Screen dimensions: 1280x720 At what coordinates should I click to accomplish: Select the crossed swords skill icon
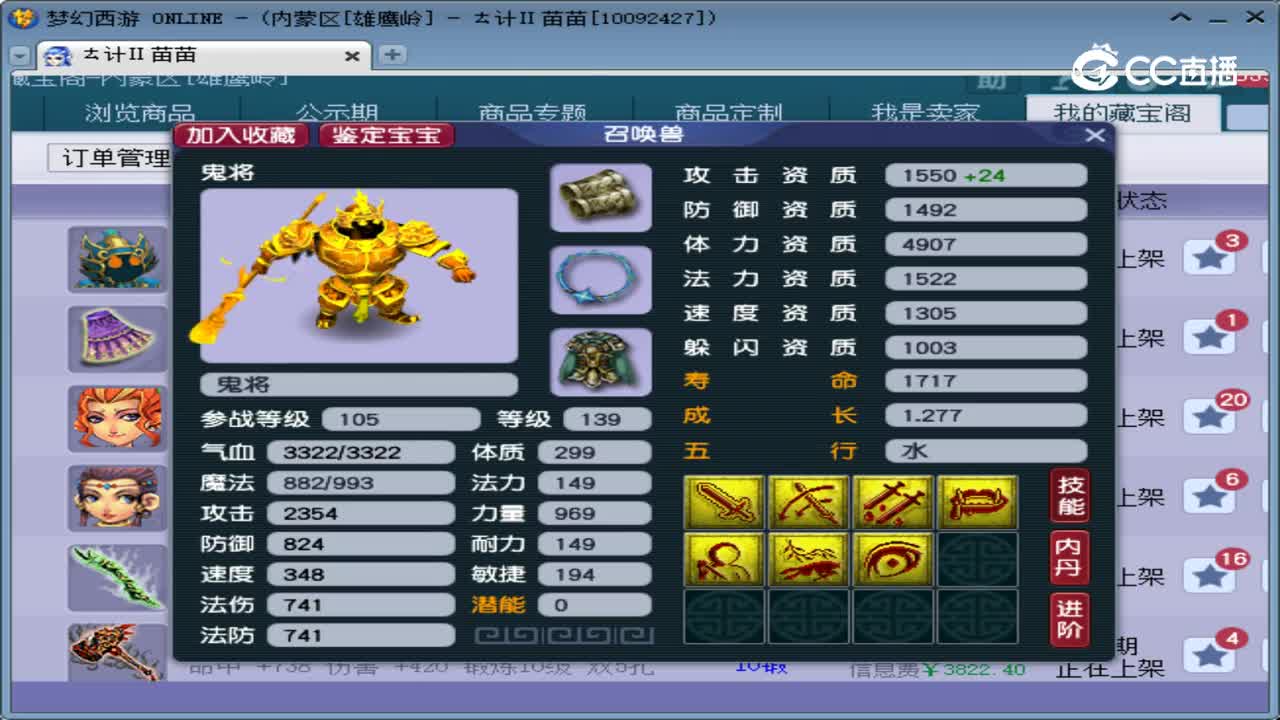pos(893,502)
